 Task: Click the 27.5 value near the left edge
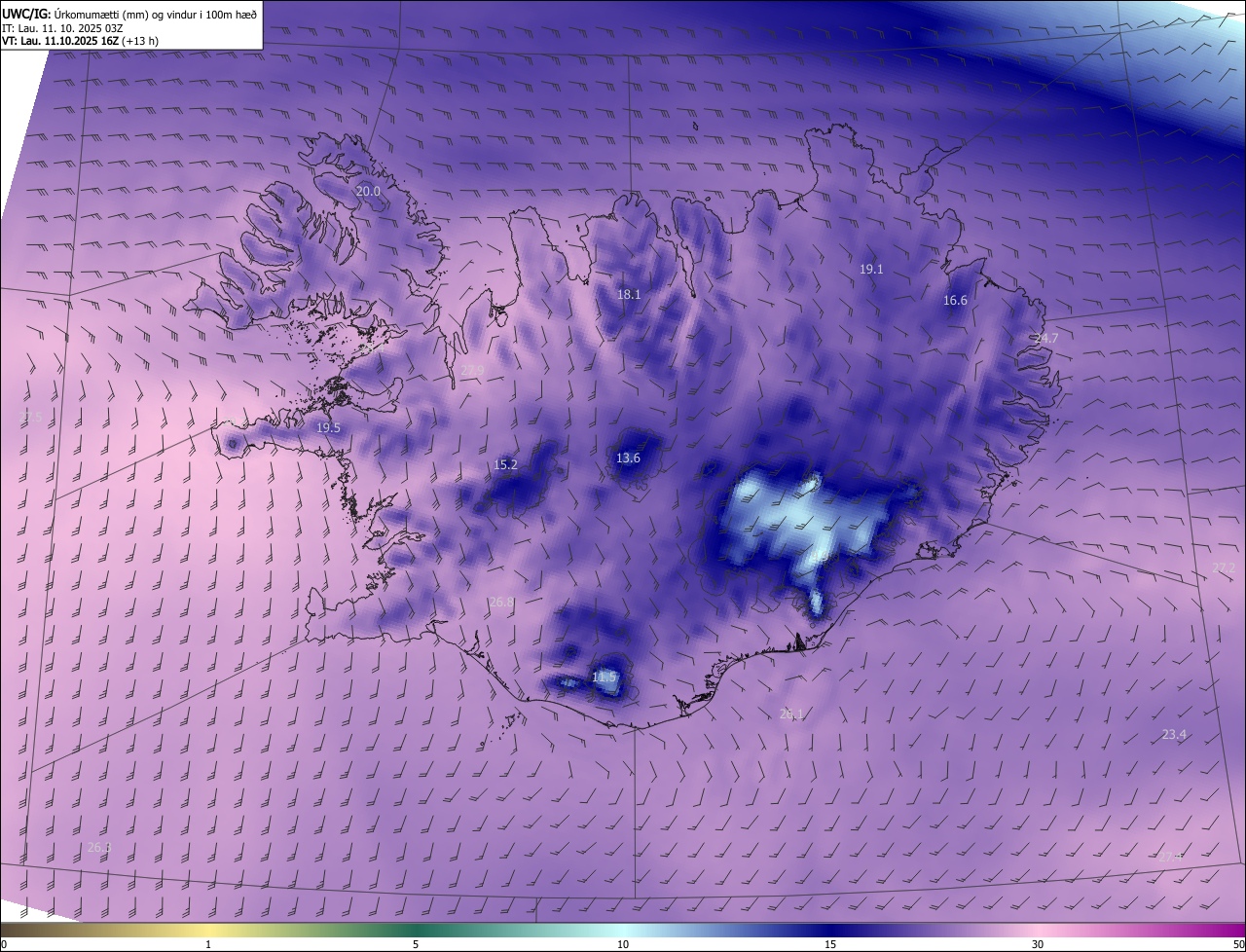[x=31, y=417]
